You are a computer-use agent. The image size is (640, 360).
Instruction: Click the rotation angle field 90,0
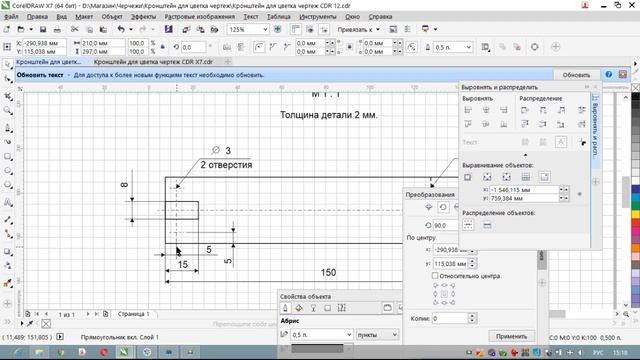[x=446, y=225]
